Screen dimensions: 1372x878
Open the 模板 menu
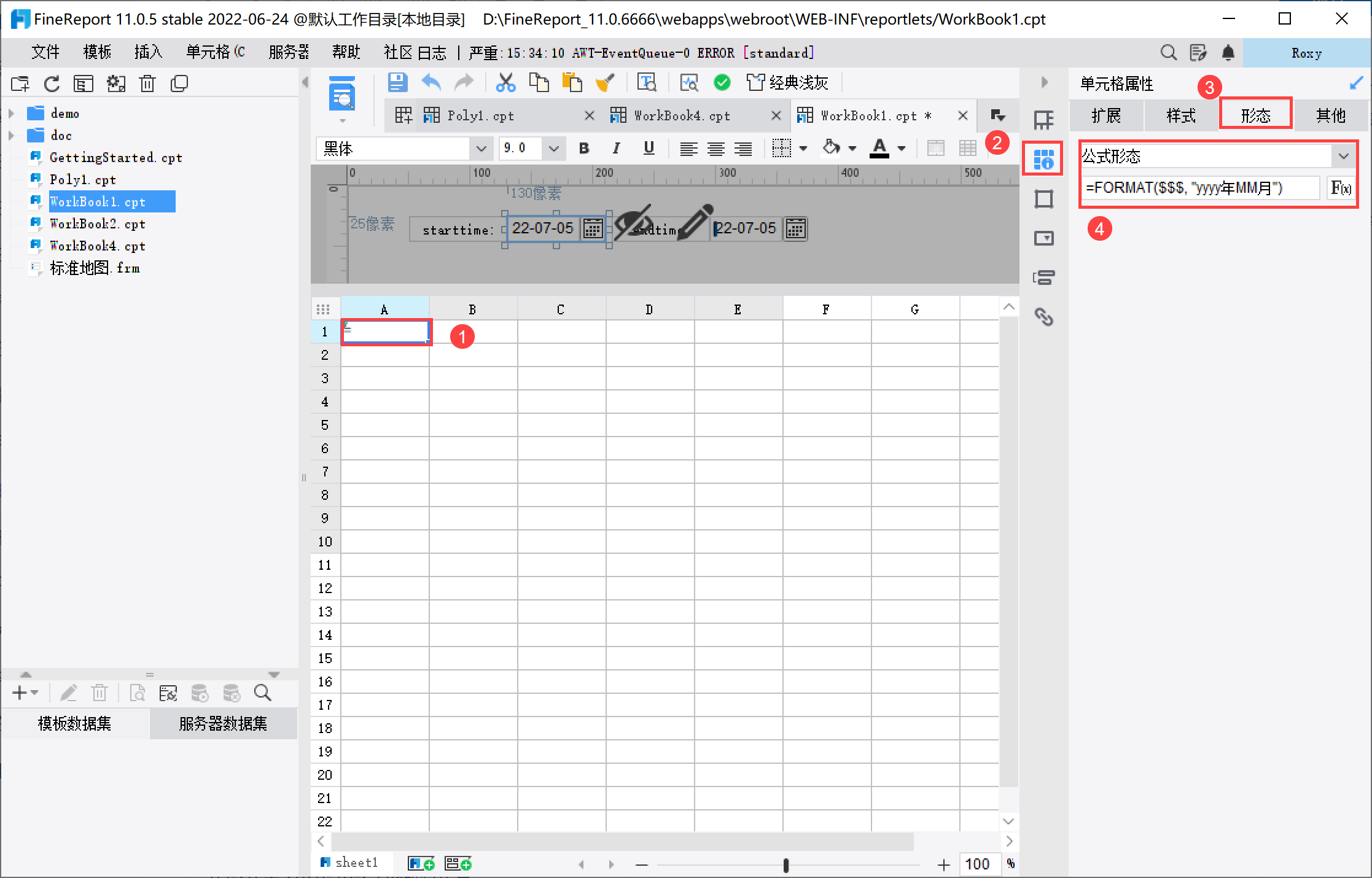pos(97,53)
